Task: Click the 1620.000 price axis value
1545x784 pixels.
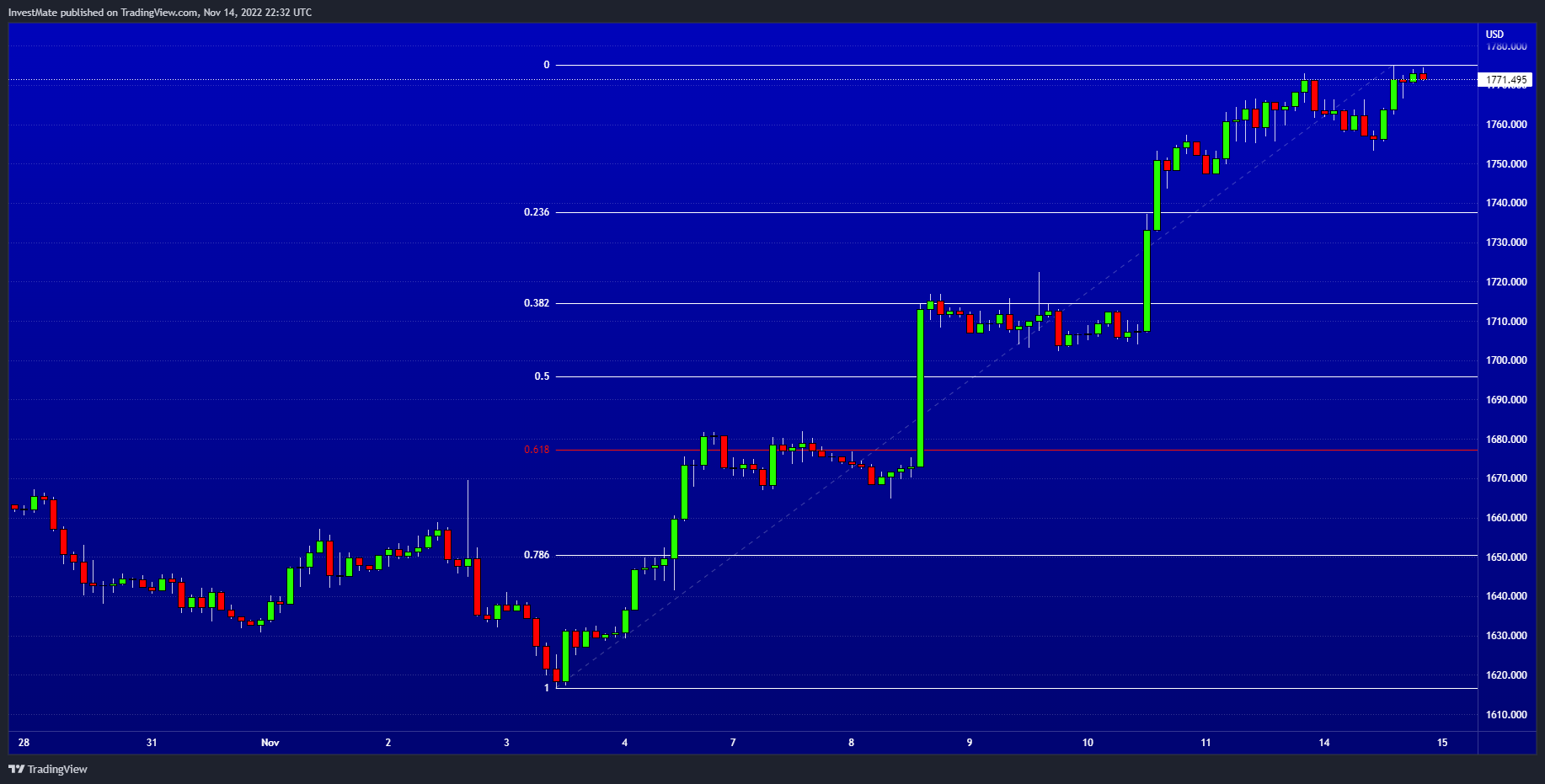Action: (1506, 675)
